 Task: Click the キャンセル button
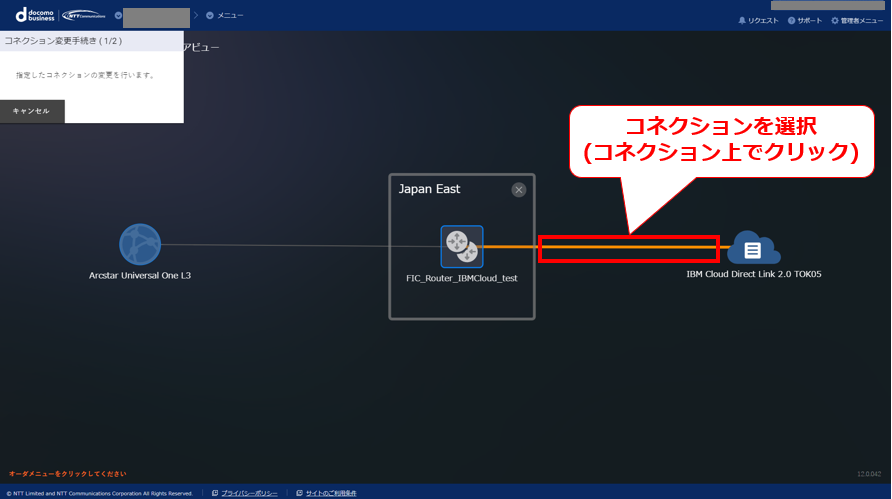pos(32,111)
